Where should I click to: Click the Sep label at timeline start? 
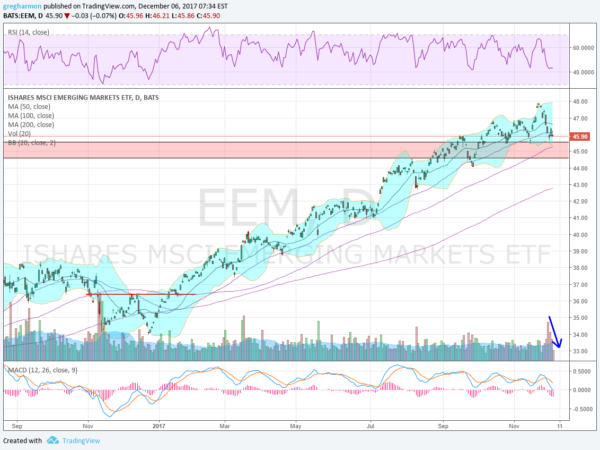[17, 426]
